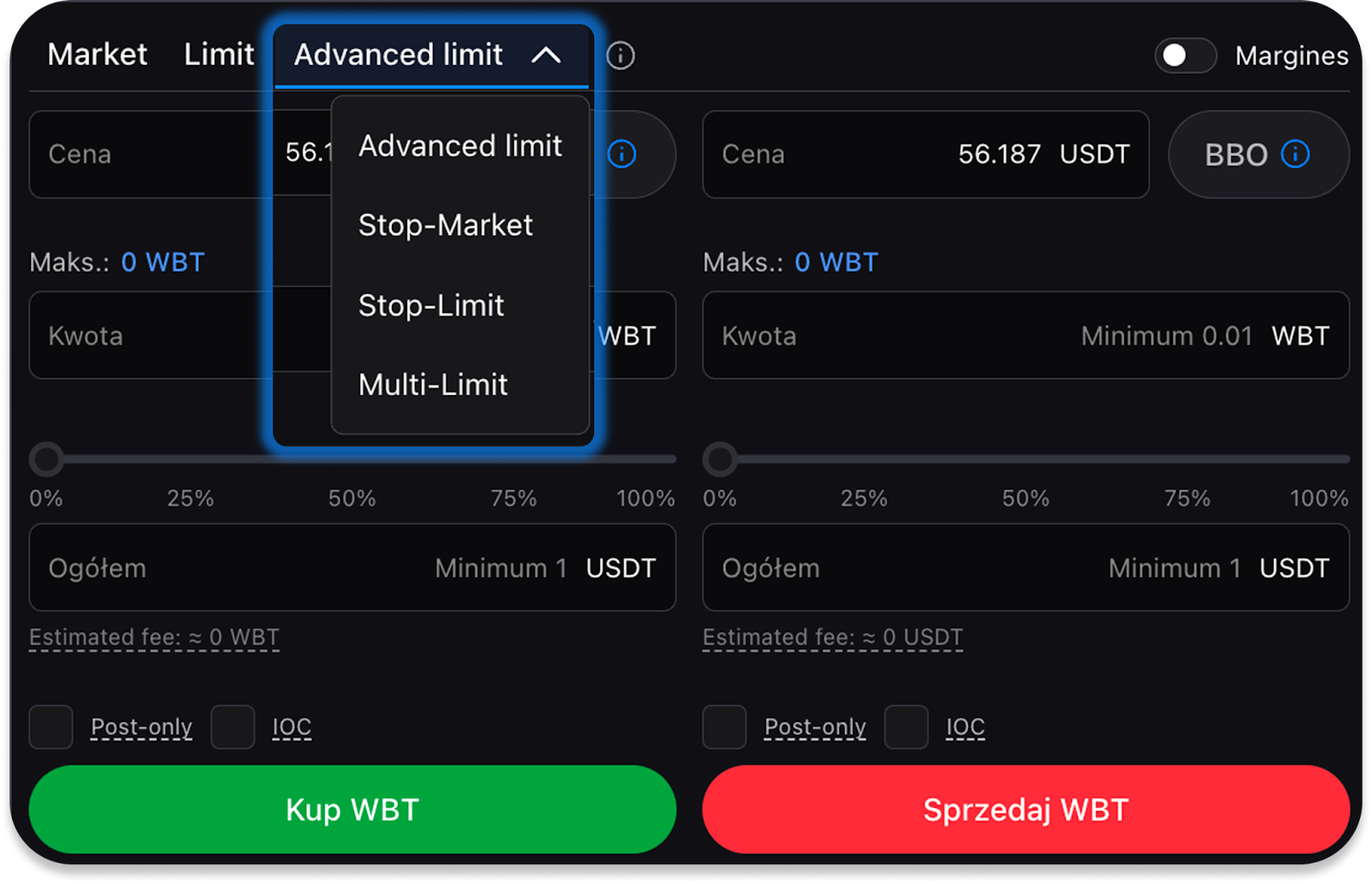This screenshot has height=884, width=1372.
Task: Switch to the Market tab
Action: pos(97,55)
